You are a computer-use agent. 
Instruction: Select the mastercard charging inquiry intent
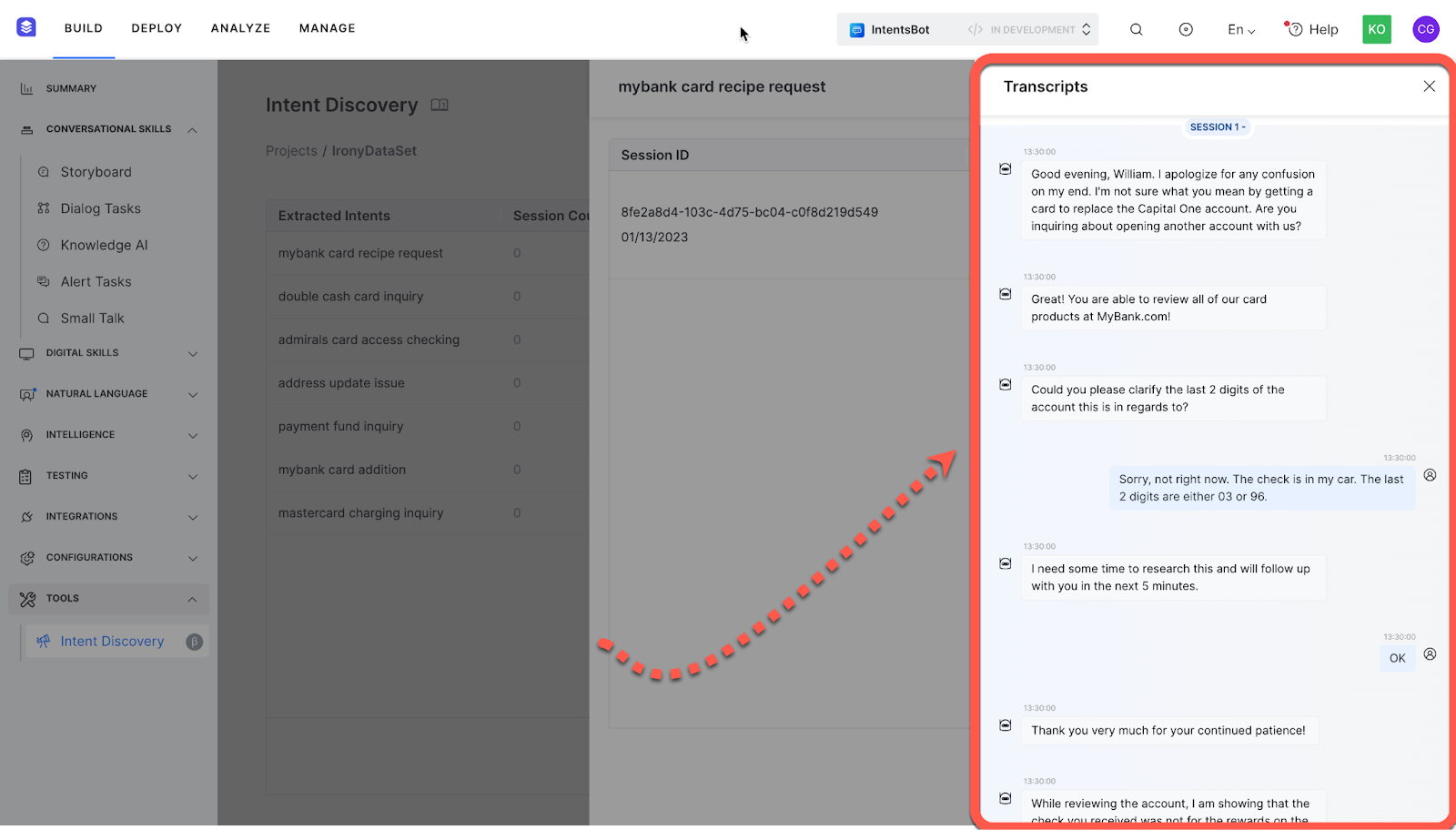pos(360,513)
